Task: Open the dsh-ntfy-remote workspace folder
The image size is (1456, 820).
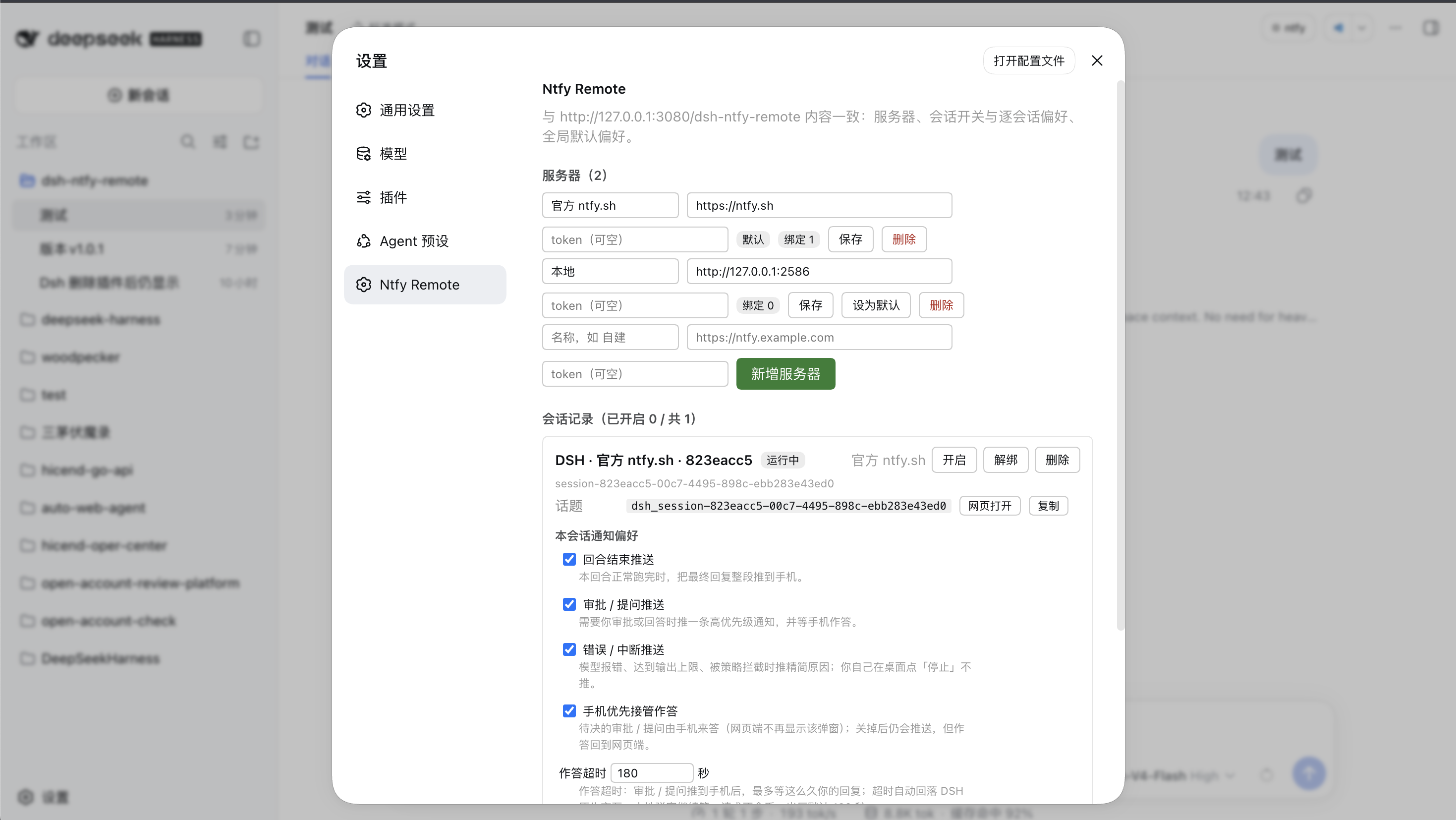Action: 138,181
